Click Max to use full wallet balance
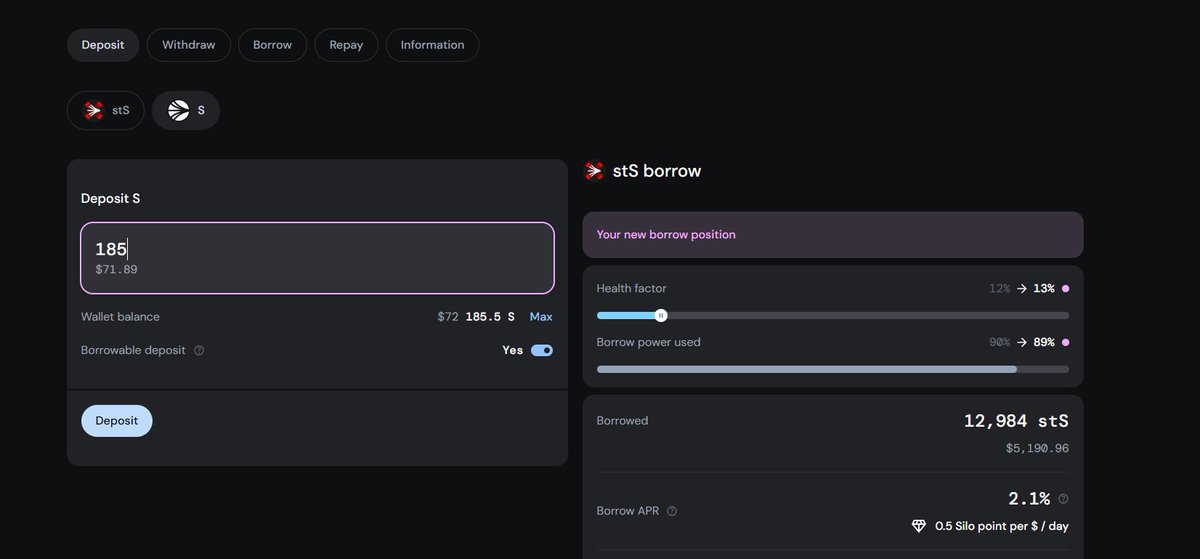 pos(541,317)
